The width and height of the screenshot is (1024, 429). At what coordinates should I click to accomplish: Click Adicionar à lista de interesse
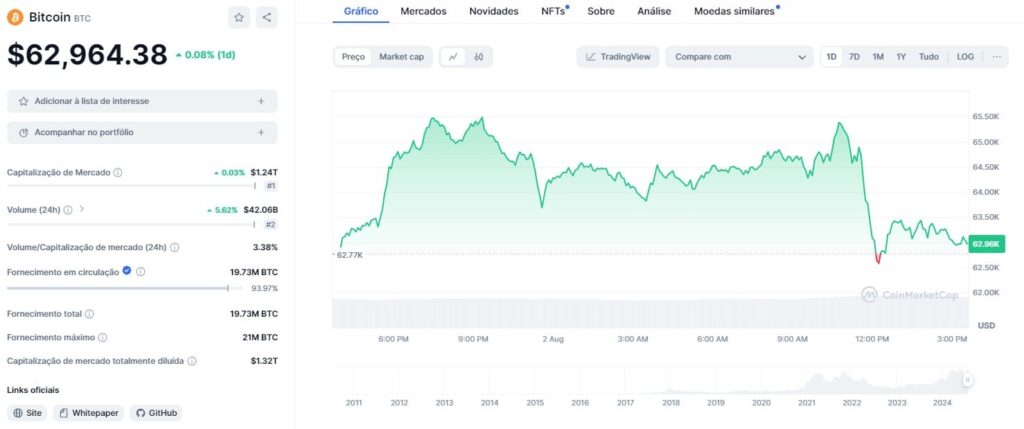[142, 101]
